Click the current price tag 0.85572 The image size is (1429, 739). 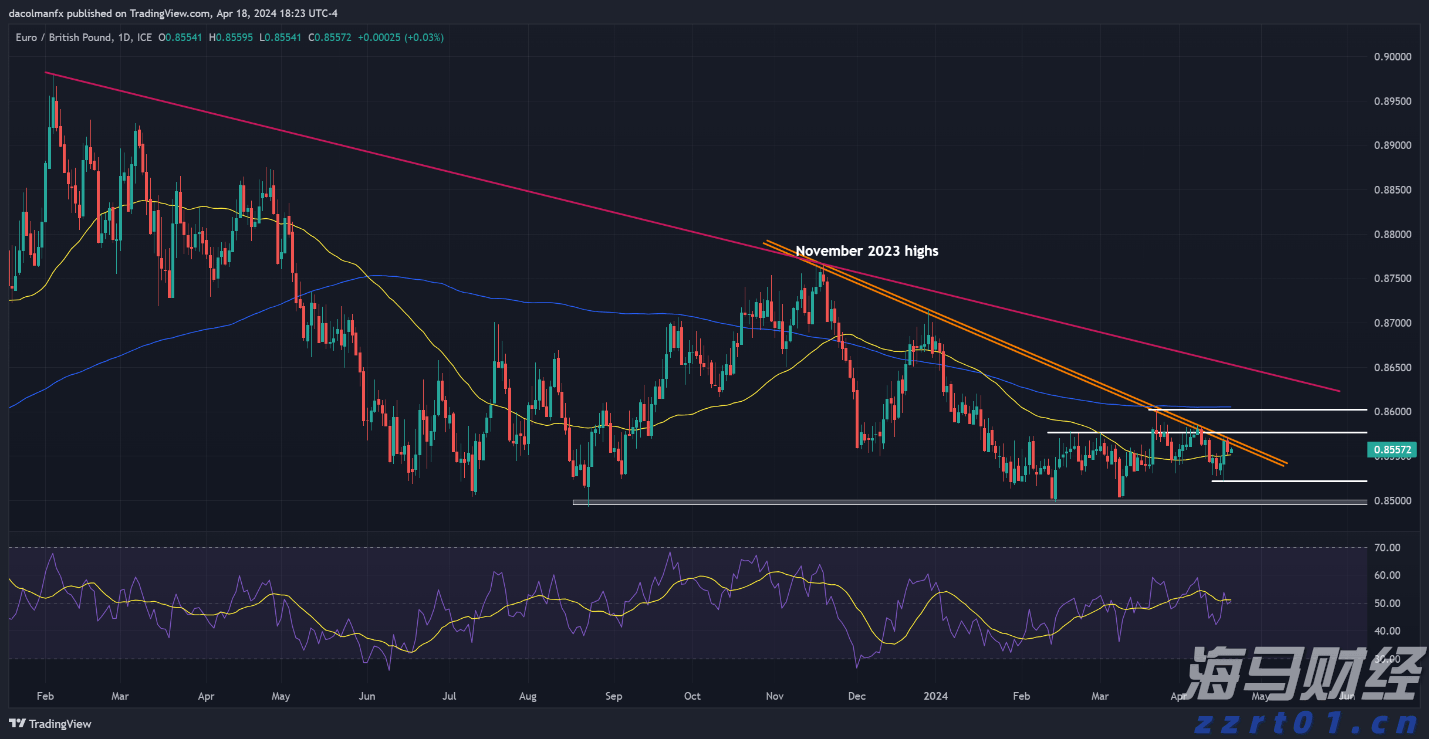pos(1391,451)
